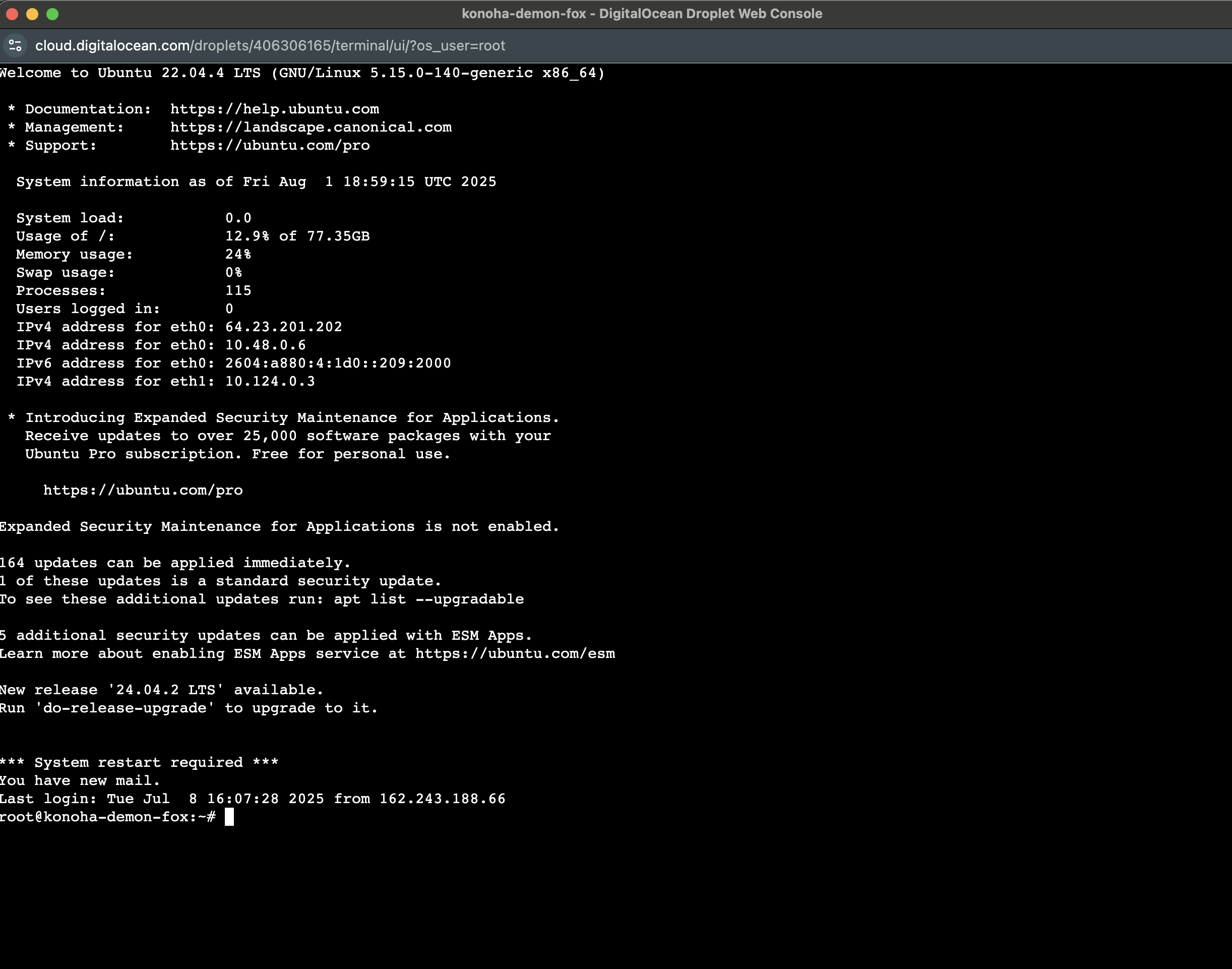Viewport: 1232px width, 969px height.
Task: Click the https://ubuntu.com/esm URL
Action: (x=515, y=653)
